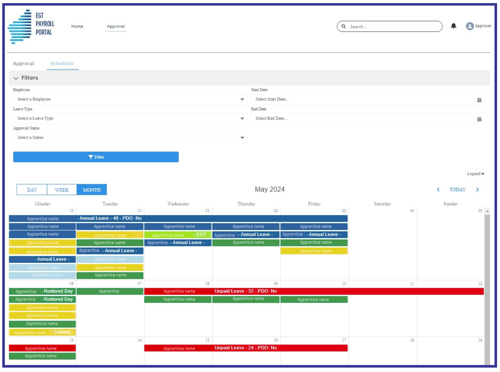Click the Select End Date field
This screenshot has width=500, height=372.
tap(368, 118)
